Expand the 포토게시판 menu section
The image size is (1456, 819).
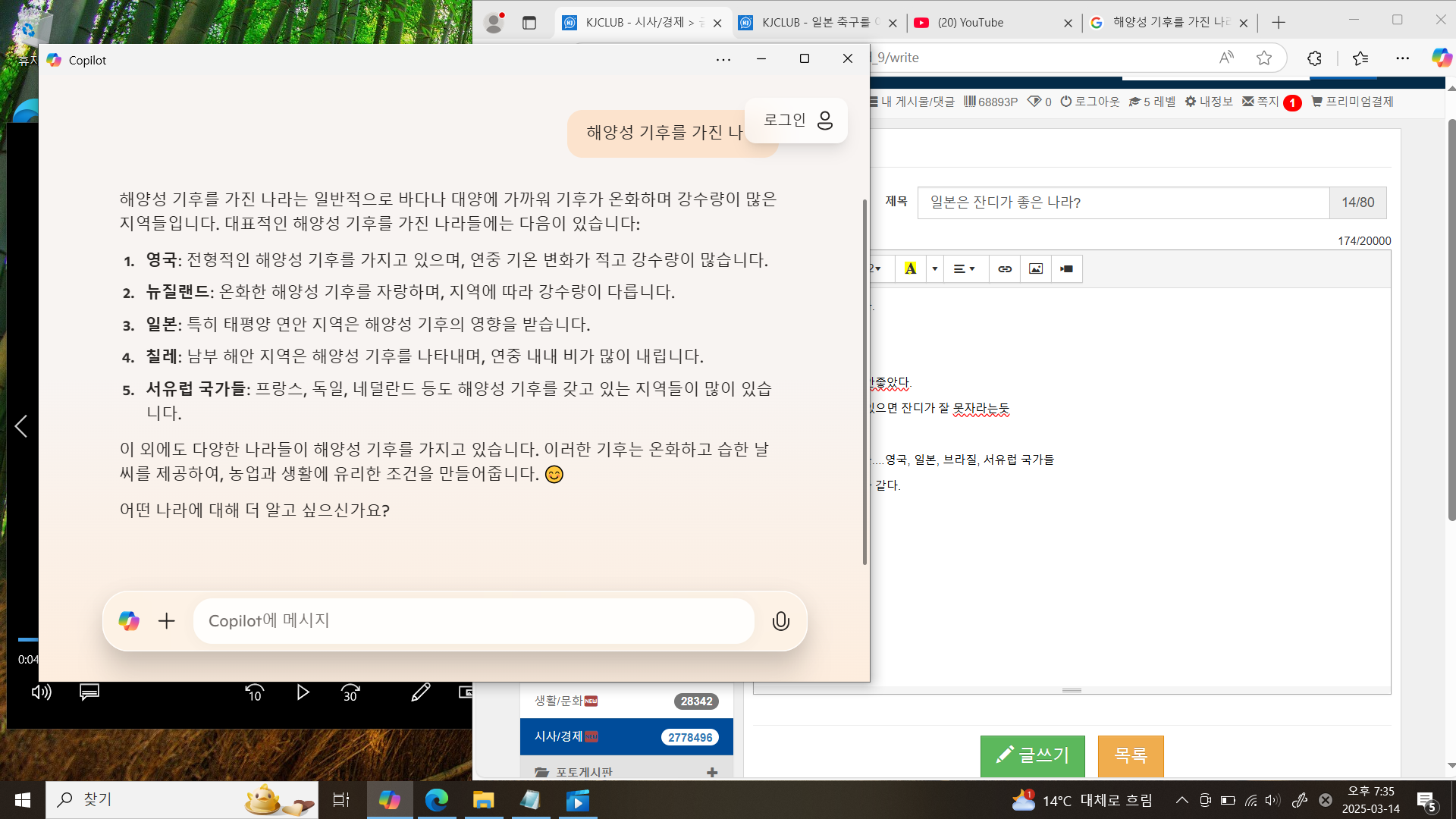(x=711, y=772)
